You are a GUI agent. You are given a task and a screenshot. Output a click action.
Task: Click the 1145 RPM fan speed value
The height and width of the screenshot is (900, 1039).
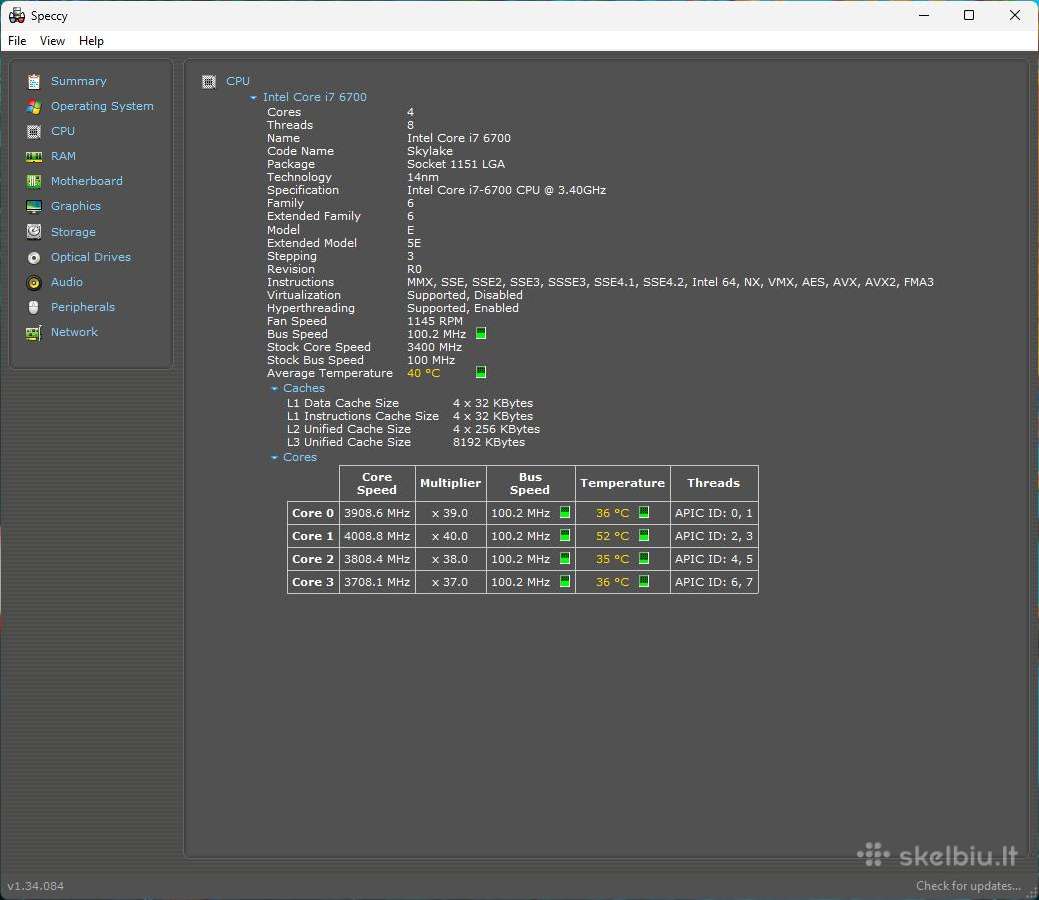(x=435, y=321)
